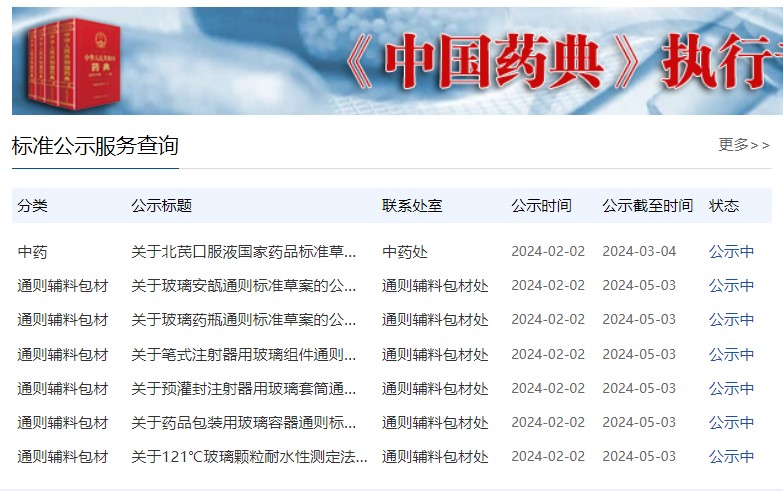Image resolution: width=783 pixels, height=491 pixels.
Task: Click the 公示时间 column header
Action: [x=541, y=206]
